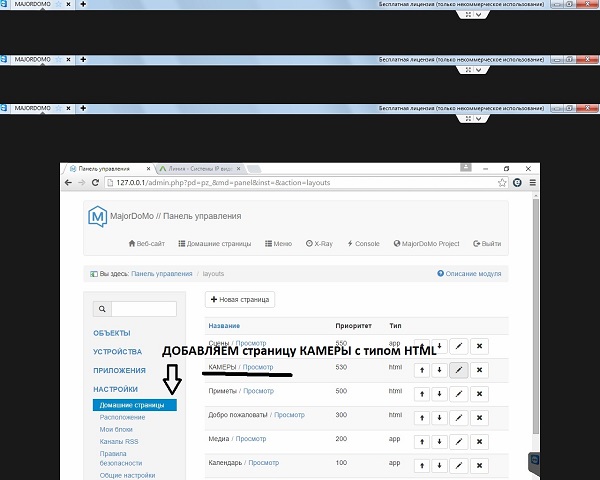Screen dimensions: 600x480
Task: Go back with browser back arrow
Action: pyautogui.click(x=68, y=183)
